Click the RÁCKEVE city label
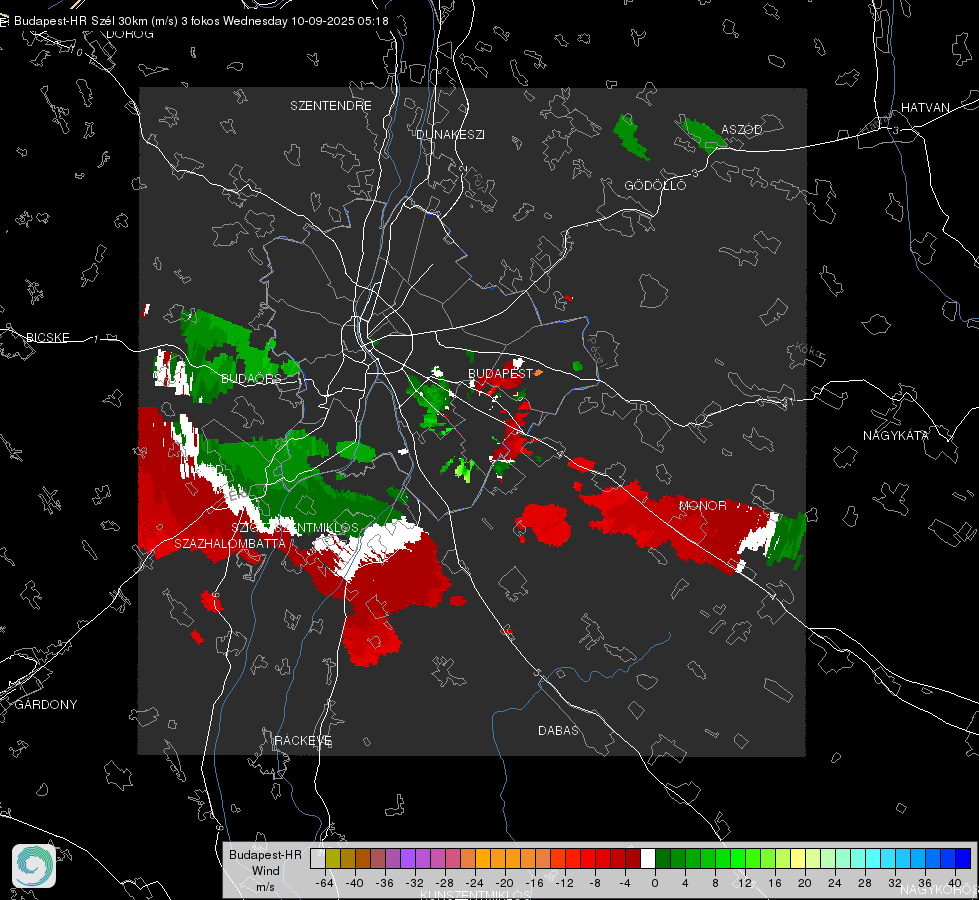The image size is (979, 900). coord(303,741)
